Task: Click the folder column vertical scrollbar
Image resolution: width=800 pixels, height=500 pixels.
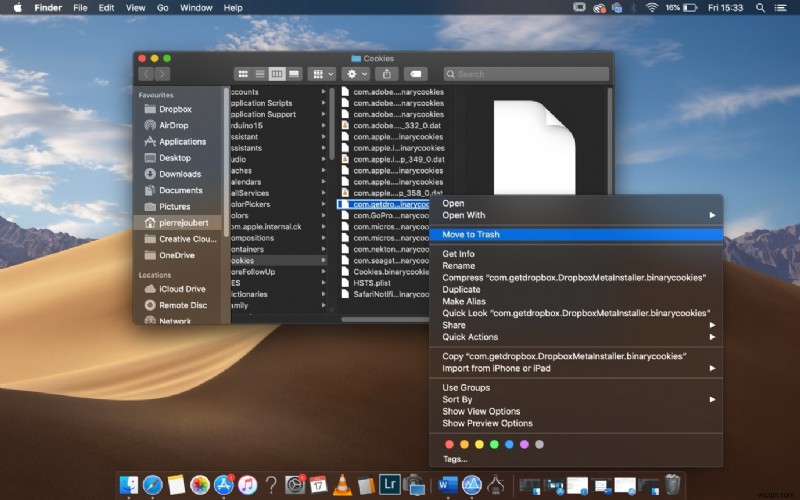Action: [x=332, y=122]
